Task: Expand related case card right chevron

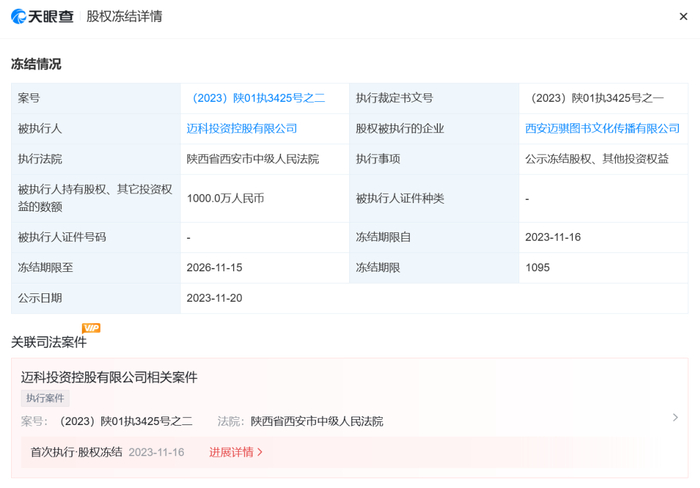Action: (x=675, y=417)
